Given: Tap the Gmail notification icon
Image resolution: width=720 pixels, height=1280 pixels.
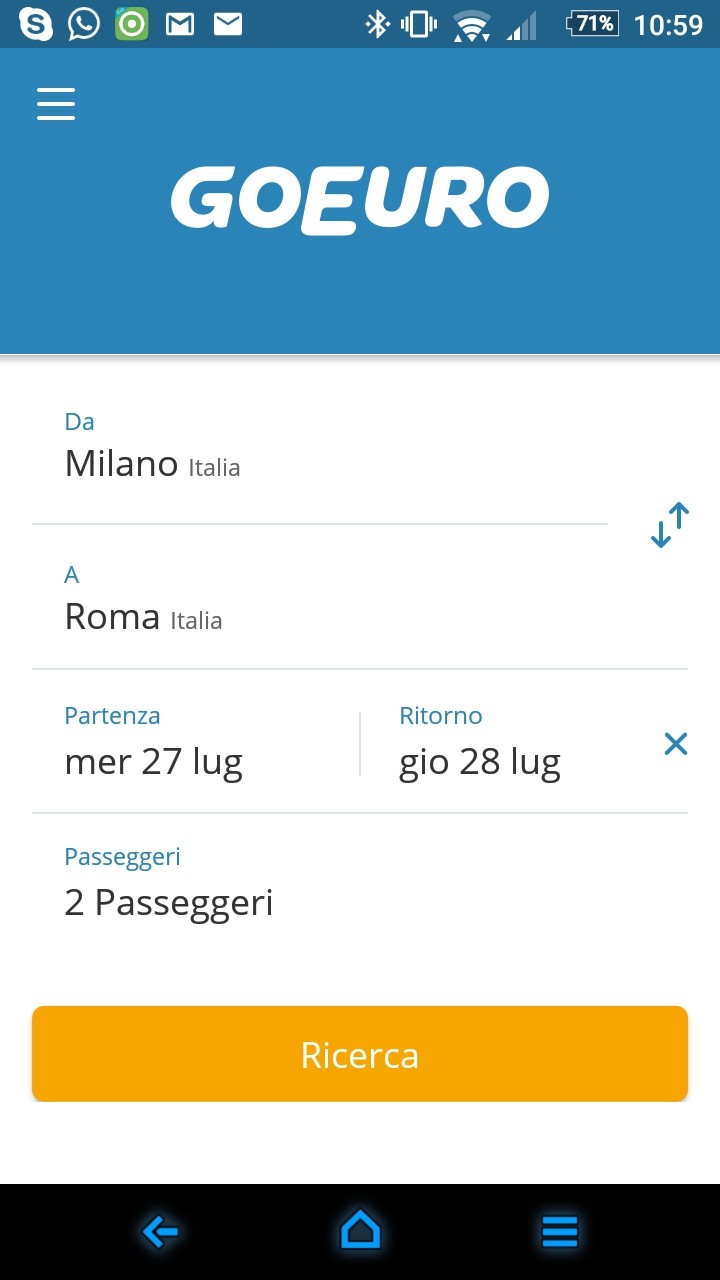Looking at the screenshot, I should [x=180, y=24].
